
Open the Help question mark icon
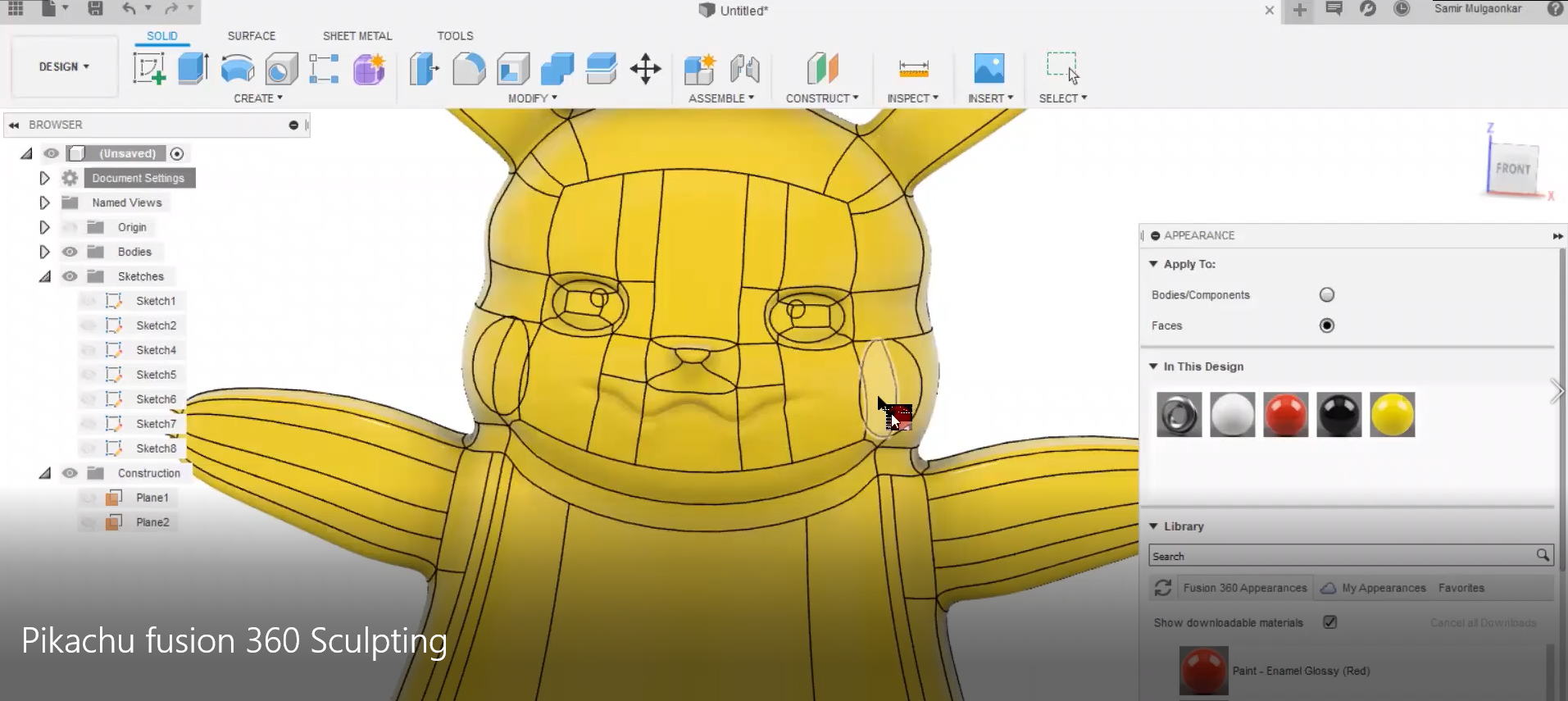pyautogui.click(x=1555, y=9)
